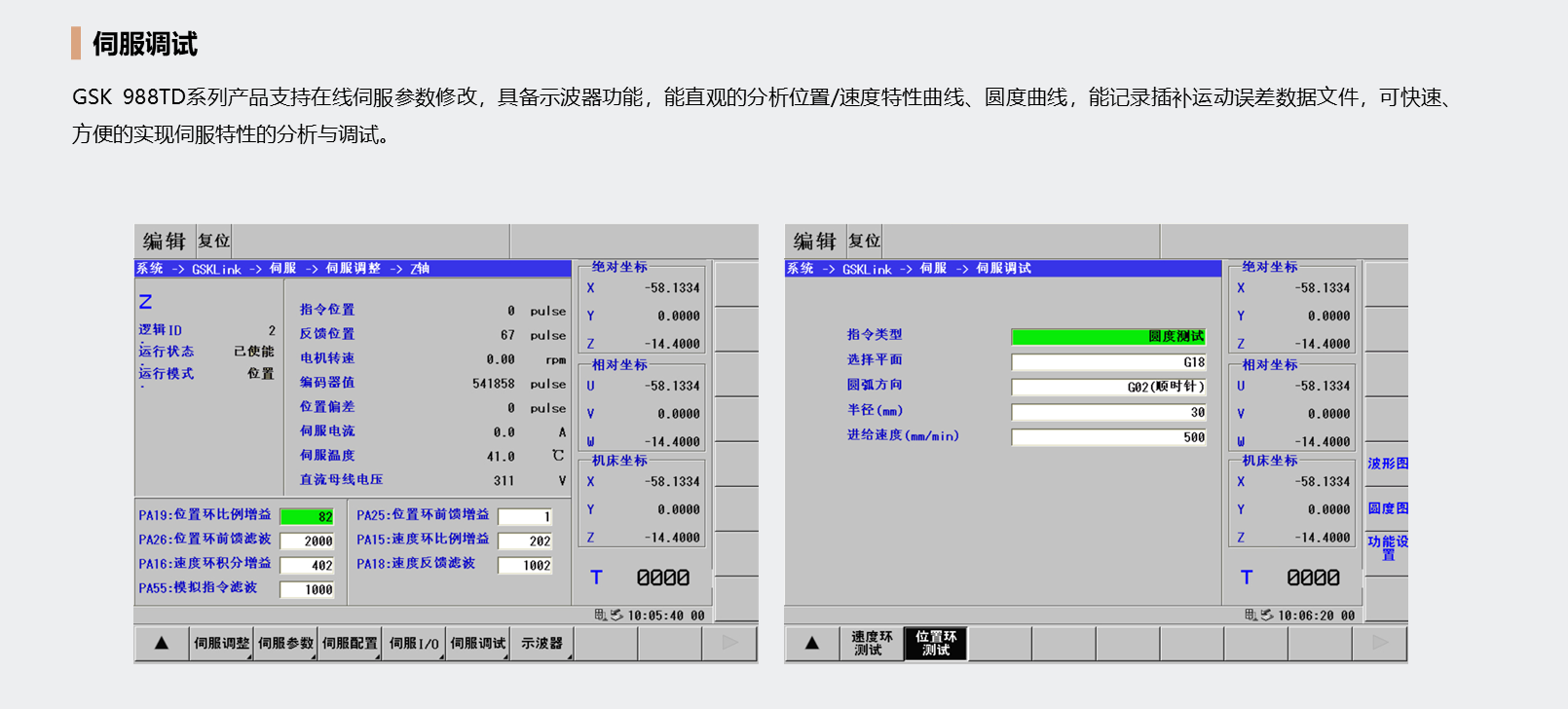Select the highlighted 位置环测试 softkey
This screenshot has width=1568, height=709.
(x=936, y=643)
